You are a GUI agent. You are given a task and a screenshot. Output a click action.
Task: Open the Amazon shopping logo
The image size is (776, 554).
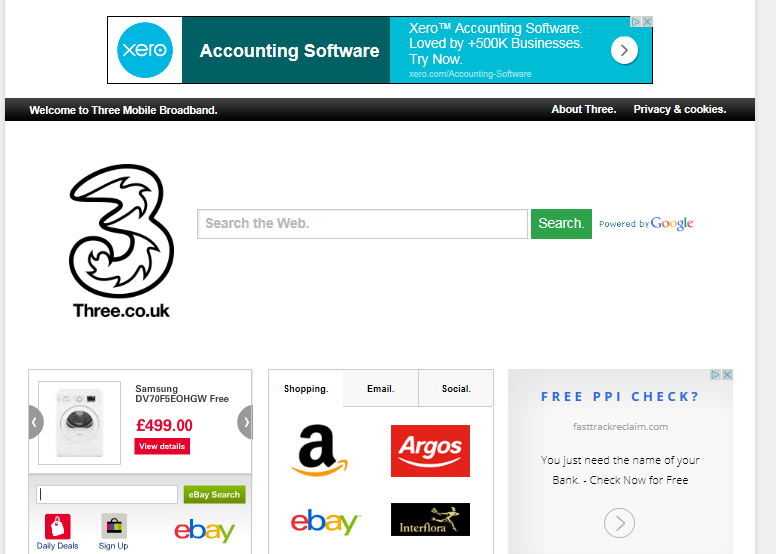point(319,451)
